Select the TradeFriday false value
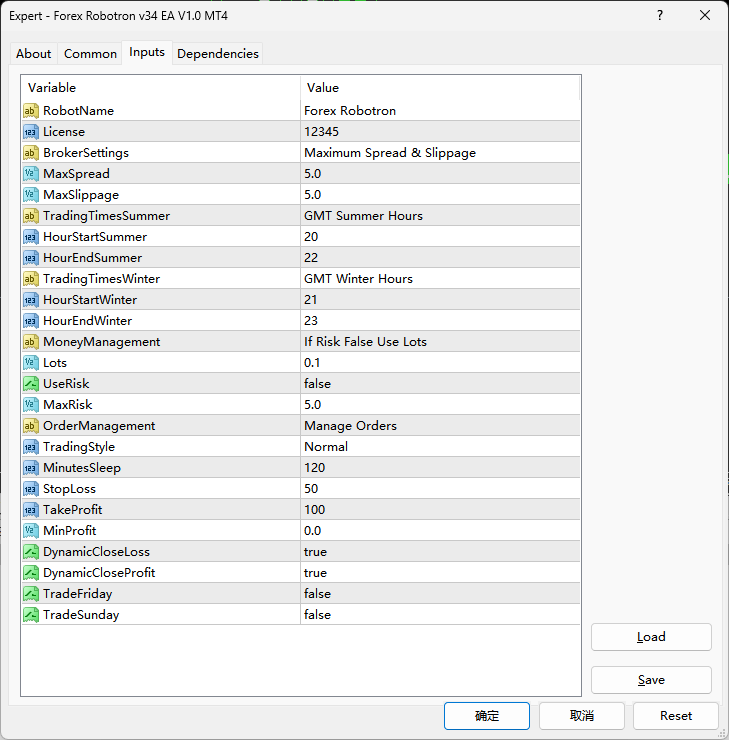 coord(440,594)
